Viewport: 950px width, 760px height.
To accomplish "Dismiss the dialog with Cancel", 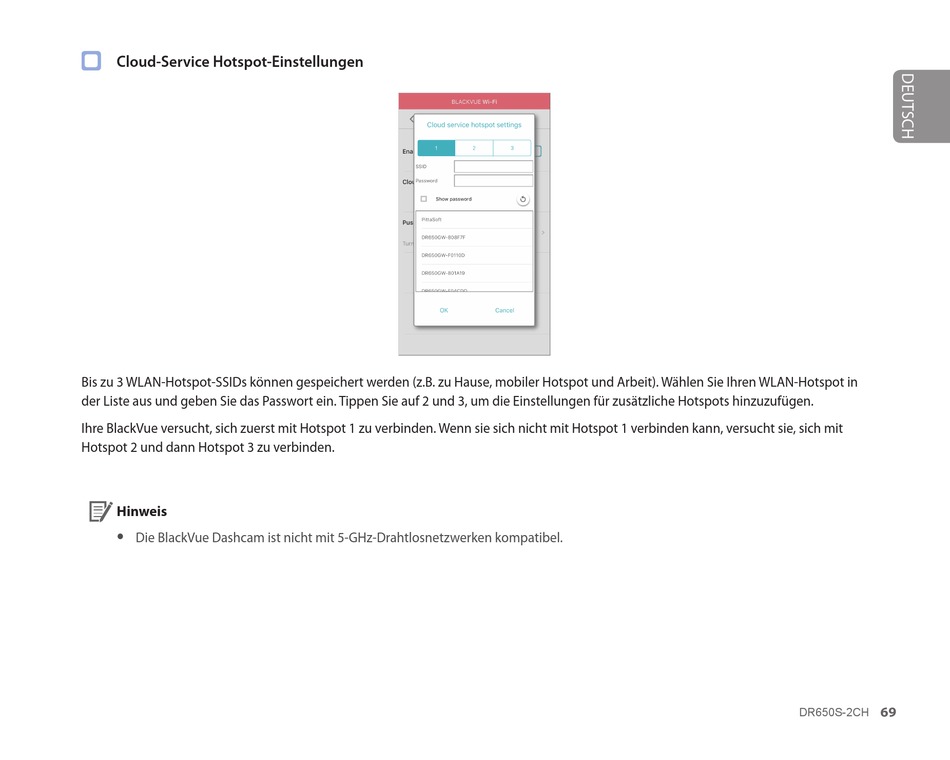I will click(x=504, y=310).
